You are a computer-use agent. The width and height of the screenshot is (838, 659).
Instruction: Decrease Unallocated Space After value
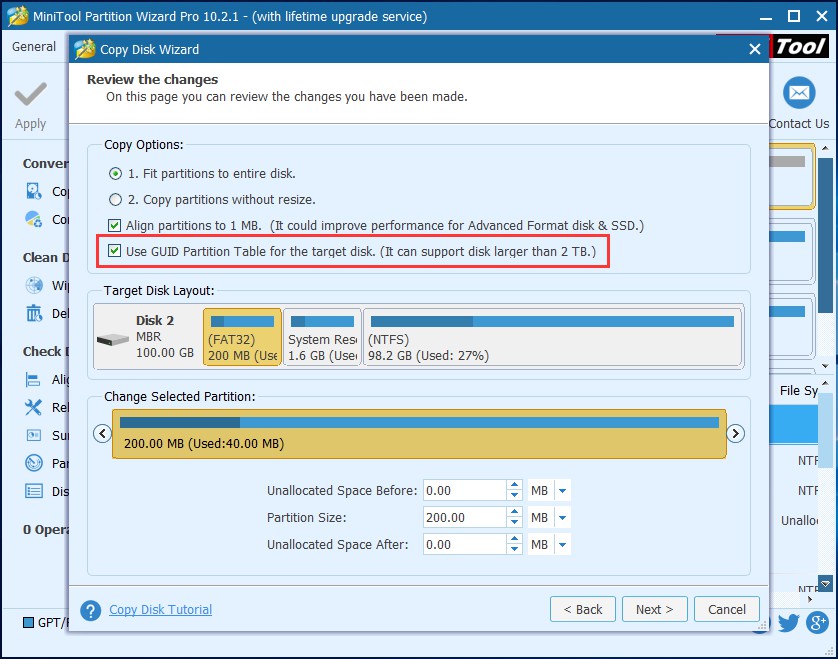pyautogui.click(x=514, y=549)
